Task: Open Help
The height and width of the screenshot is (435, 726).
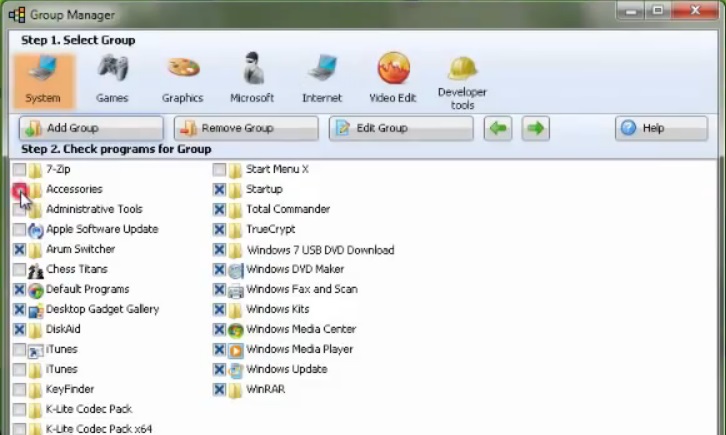Action: [661, 128]
